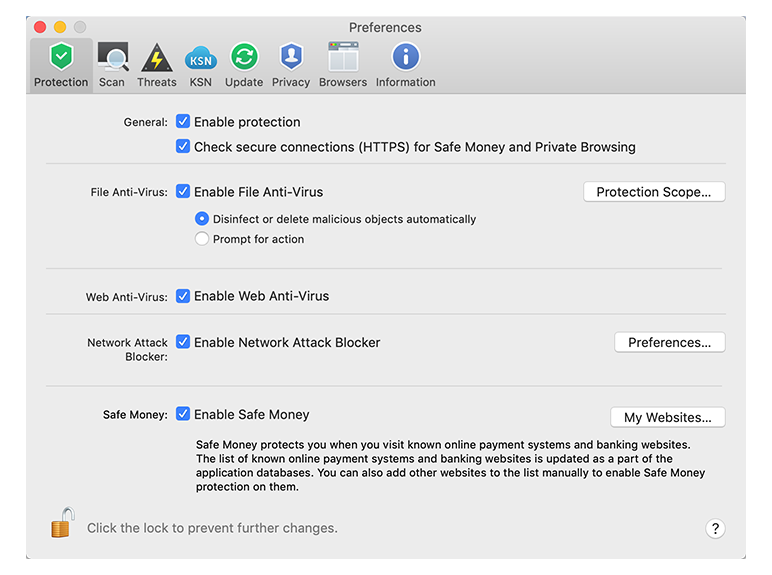Select the Protection shield icon
Viewport: 772px width, 575px height.
(x=62, y=58)
